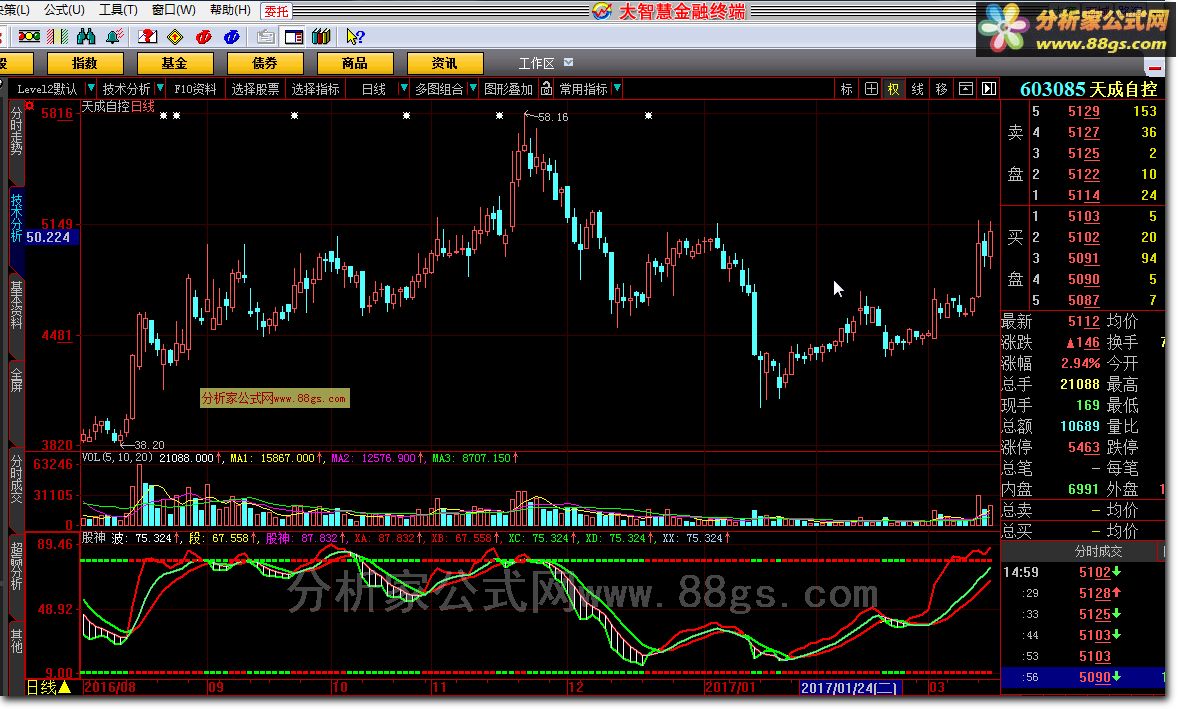The width and height of the screenshot is (1178, 709).
Task: Click the 2017/01/24 date marker on timeline
Action: point(848,687)
